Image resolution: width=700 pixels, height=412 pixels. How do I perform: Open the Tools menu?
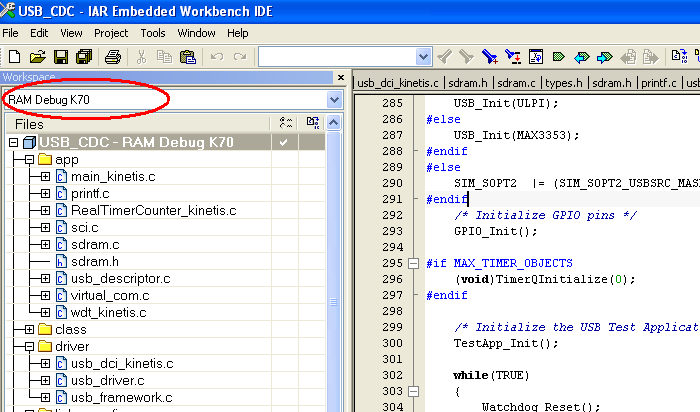(x=153, y=33)
